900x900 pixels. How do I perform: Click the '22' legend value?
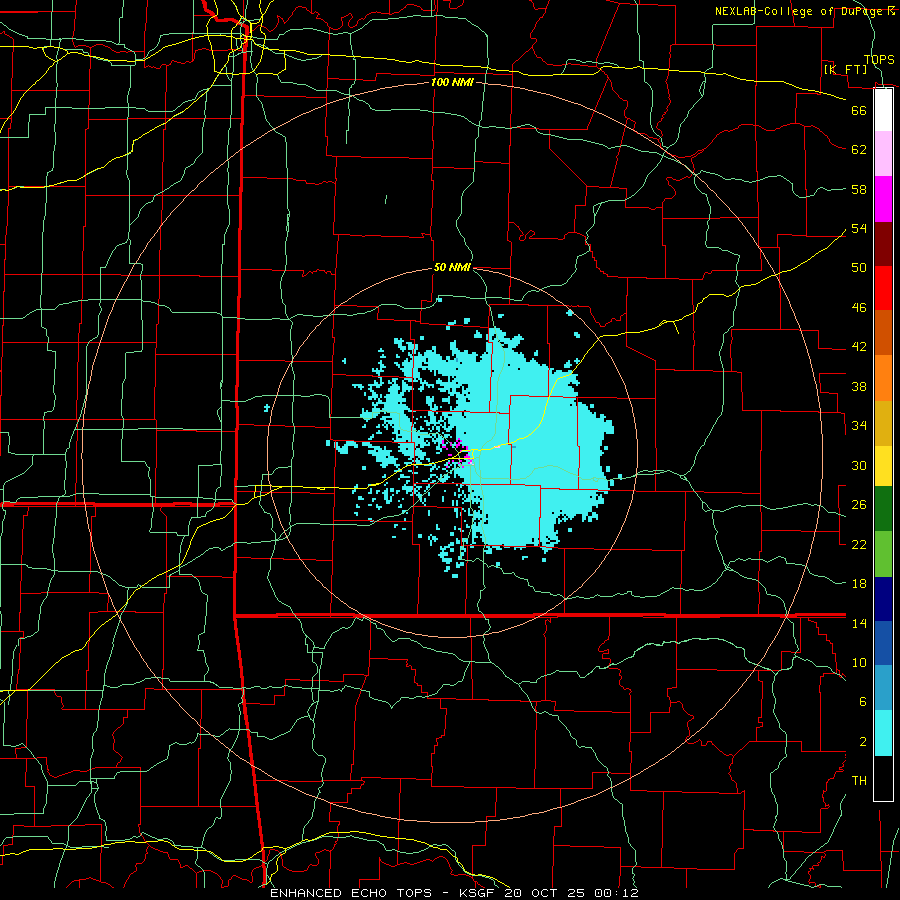[x=859, y=544]
